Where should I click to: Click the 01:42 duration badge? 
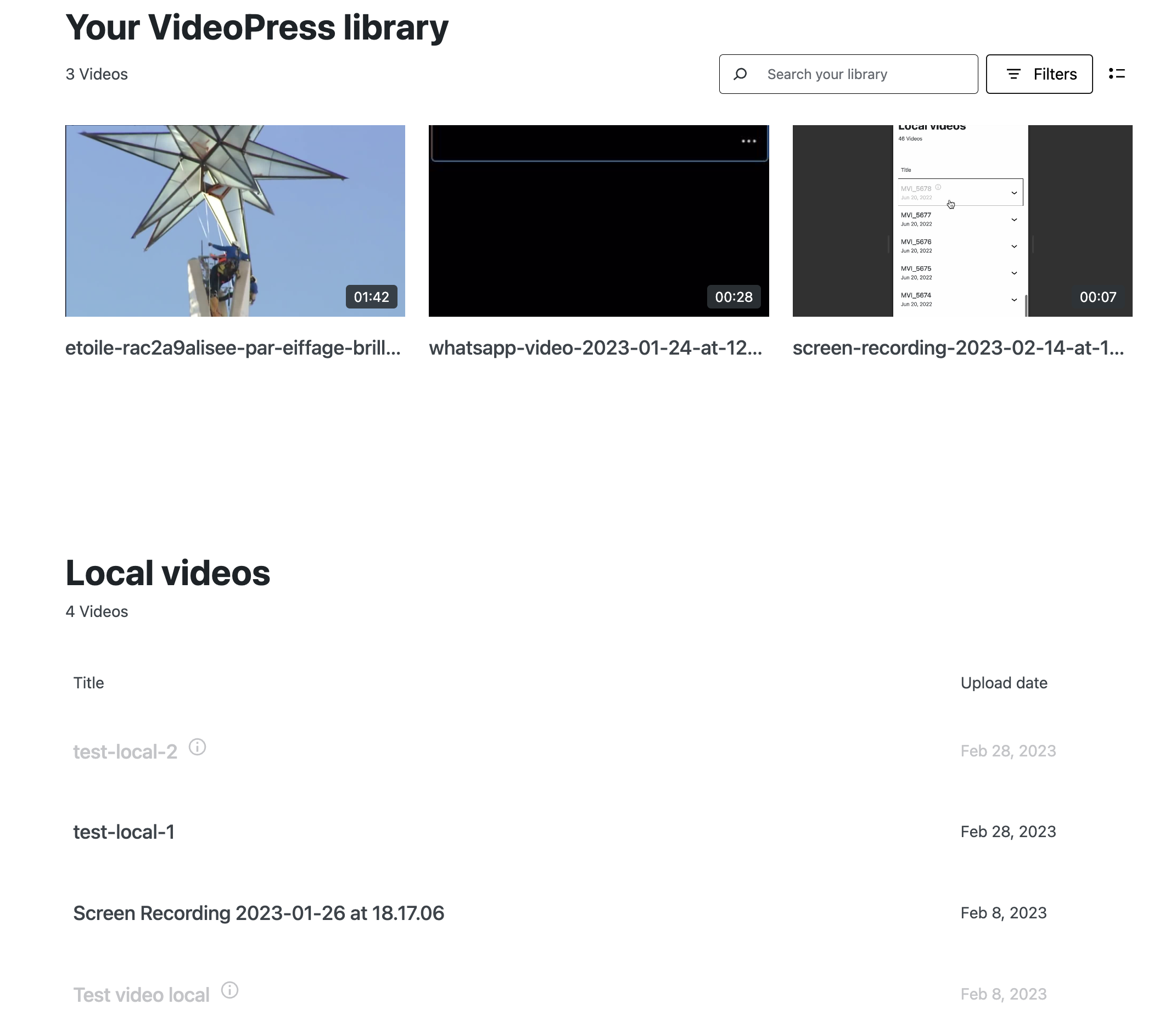(x=372, y=297)
